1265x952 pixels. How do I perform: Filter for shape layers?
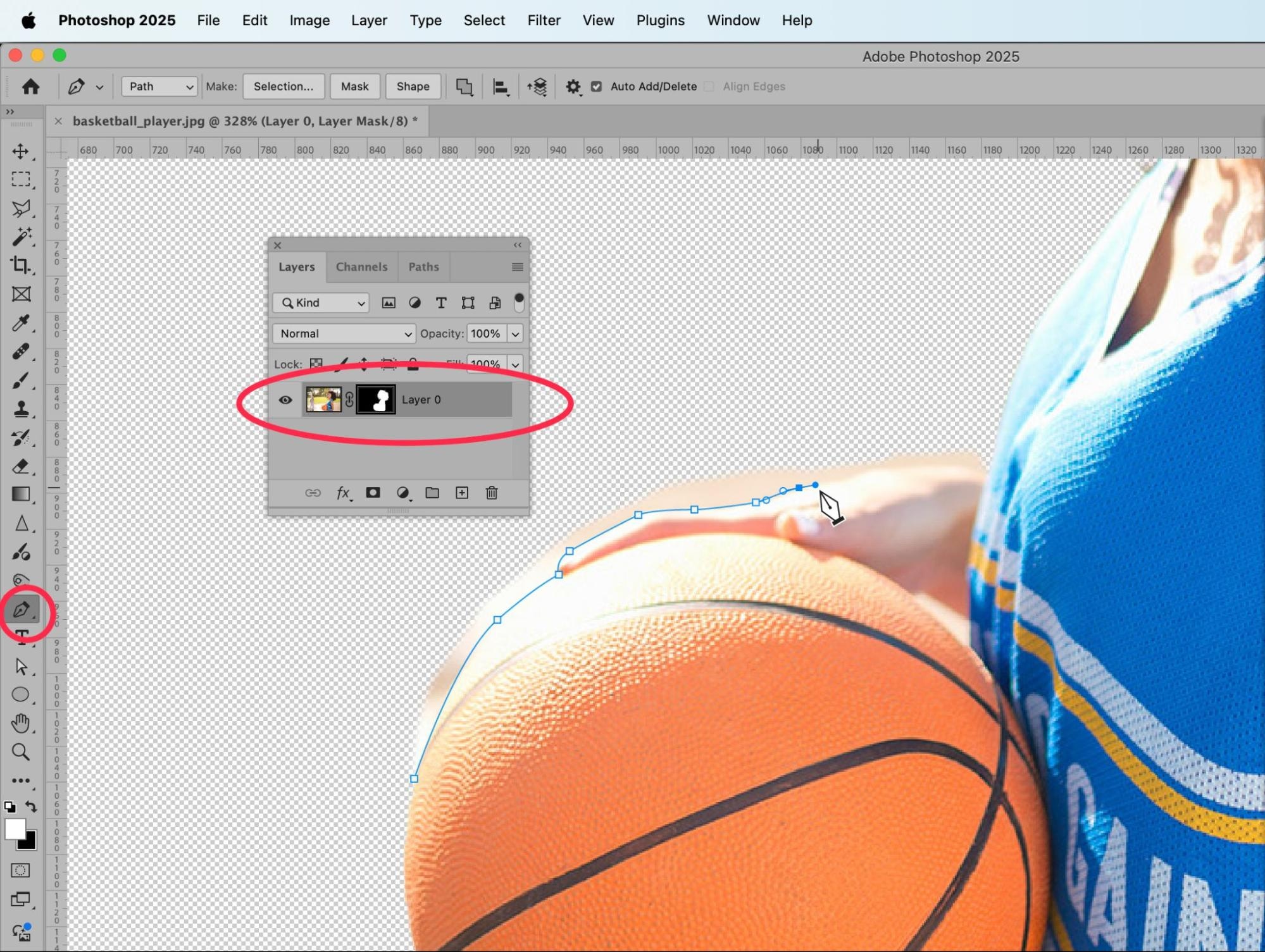(468, 303)
